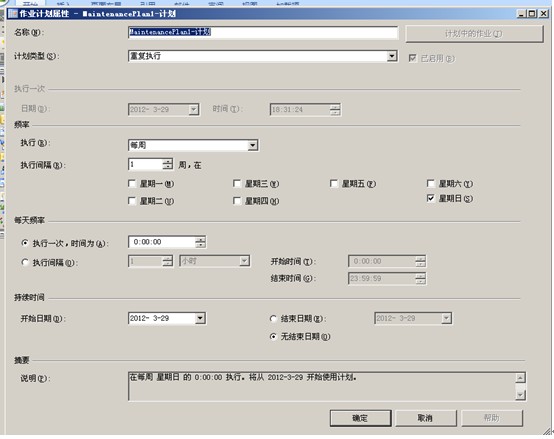Click the 名称 text field

pyautogui.click(x=263, y=32)
